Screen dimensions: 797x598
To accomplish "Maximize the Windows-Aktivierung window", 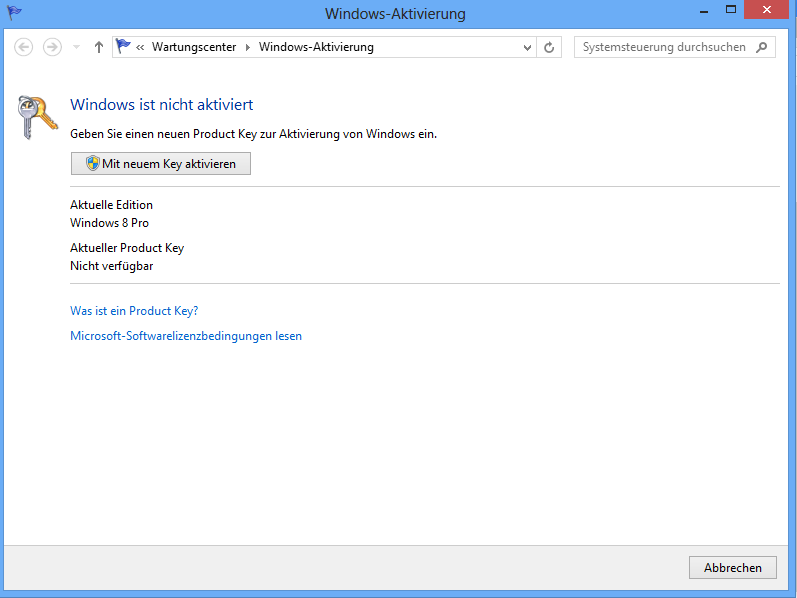I will (x=731, y=10).
